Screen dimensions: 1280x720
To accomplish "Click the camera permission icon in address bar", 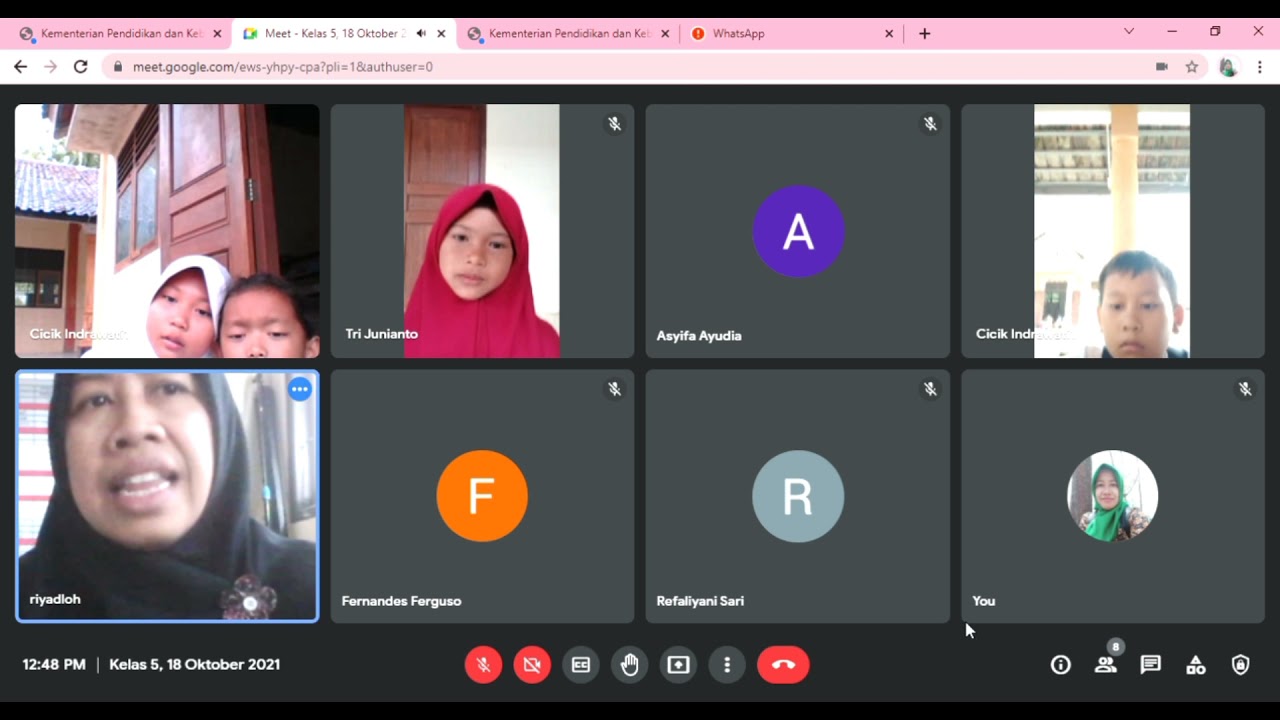I will tap(1162, 67).
